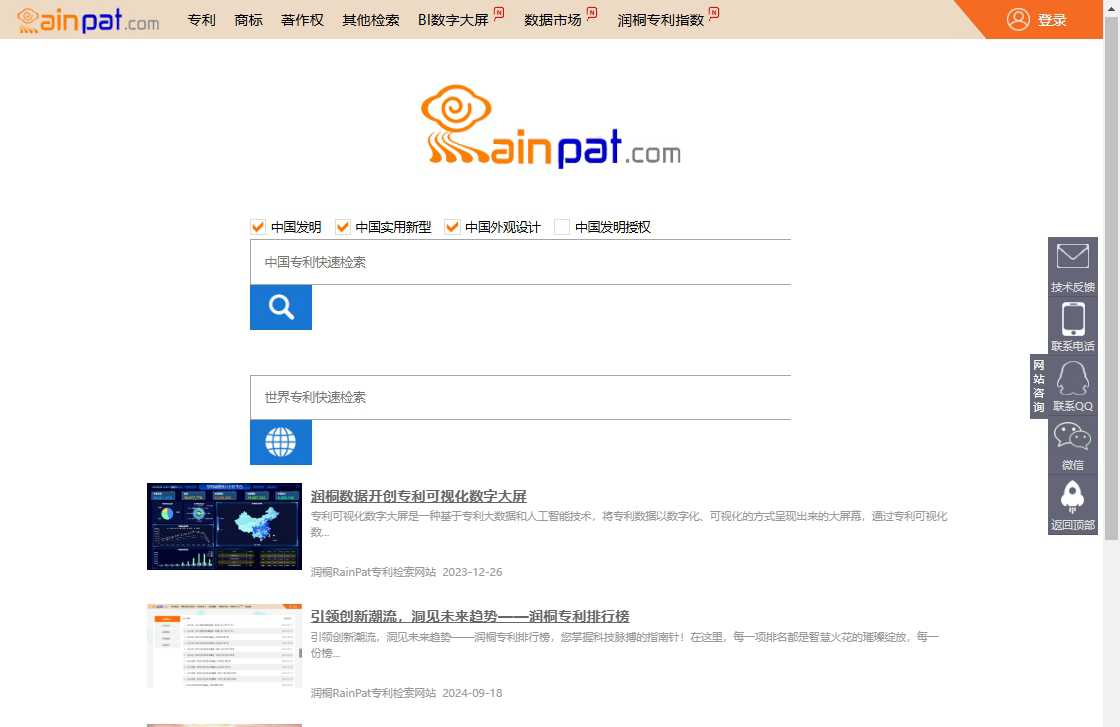Run China patent search magnifier button
This screenshot has height=727, width=1120.
pyautogui.click(x=281, y=307)
